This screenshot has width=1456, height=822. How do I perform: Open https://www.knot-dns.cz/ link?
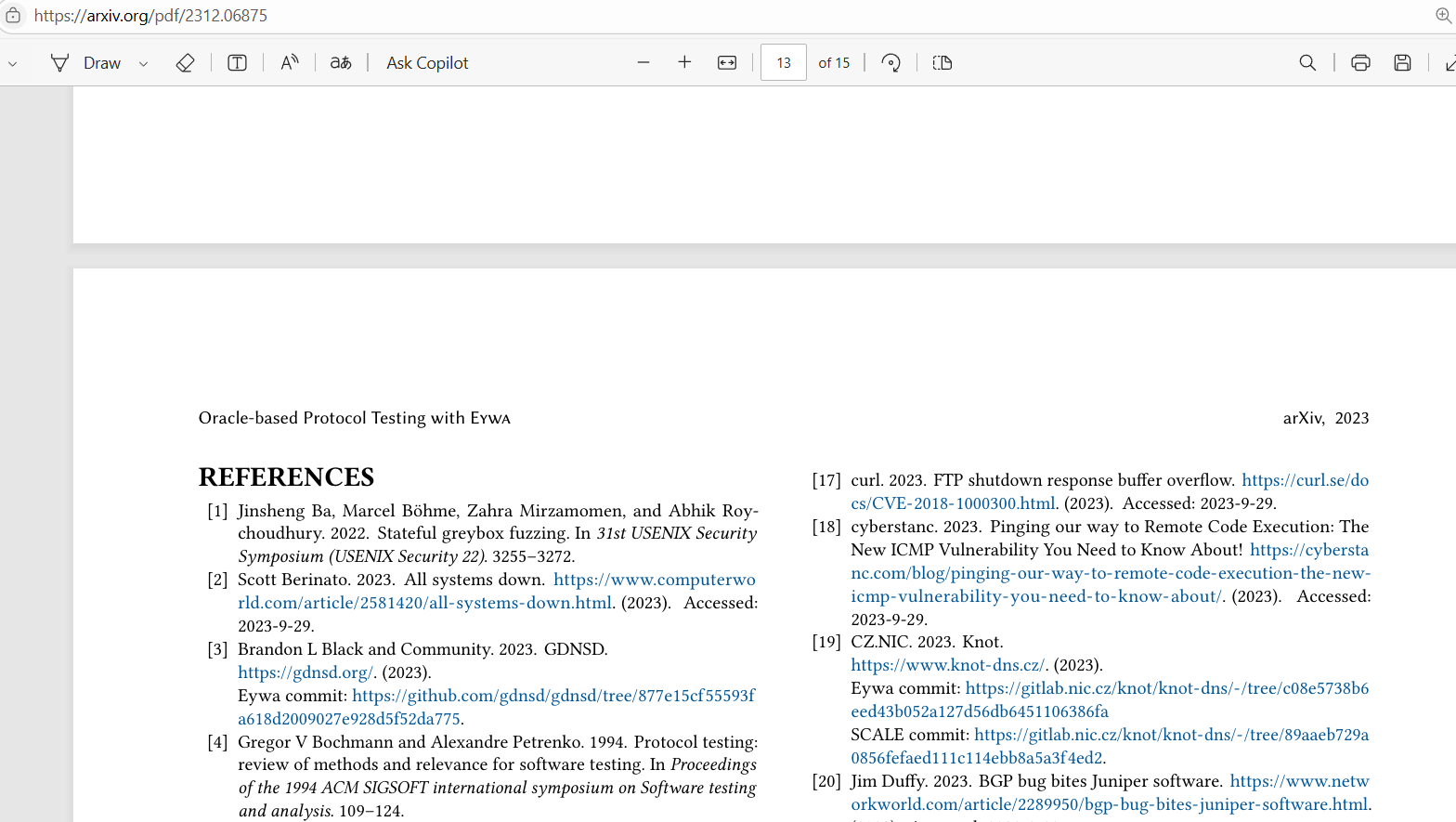point(948,665)
